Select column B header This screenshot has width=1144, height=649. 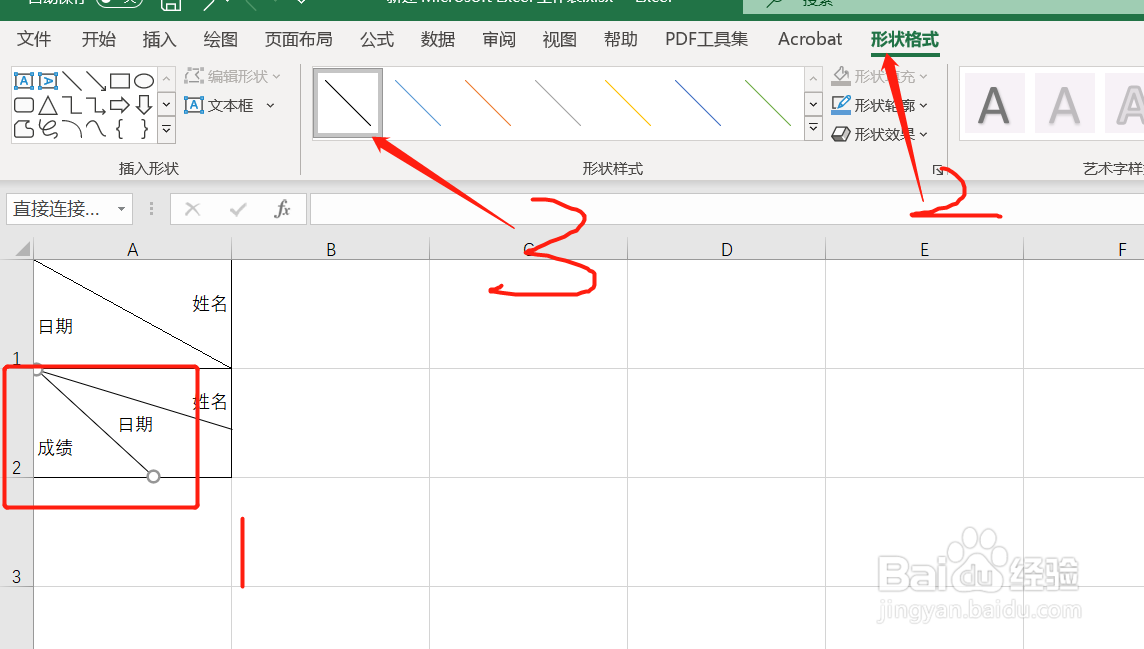(x=331, y=249)
